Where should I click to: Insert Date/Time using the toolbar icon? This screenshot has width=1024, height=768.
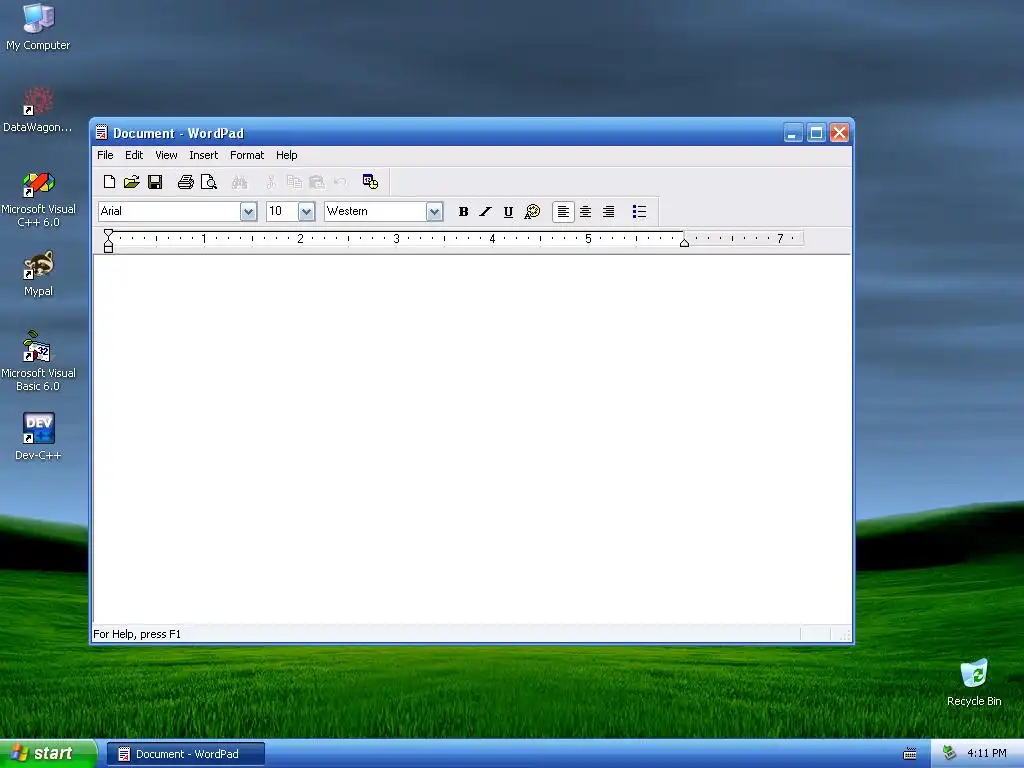pos(370,182)
